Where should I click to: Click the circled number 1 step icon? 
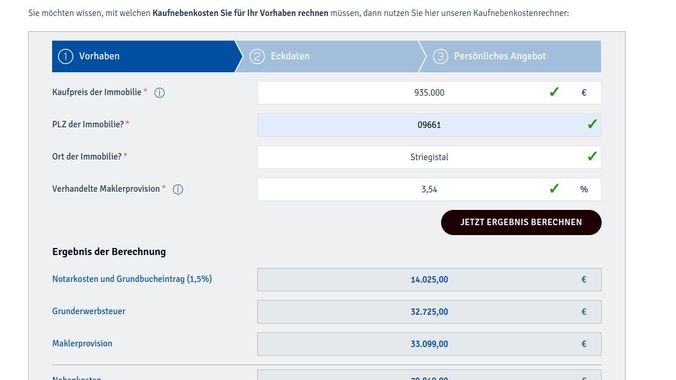(66, 57)
